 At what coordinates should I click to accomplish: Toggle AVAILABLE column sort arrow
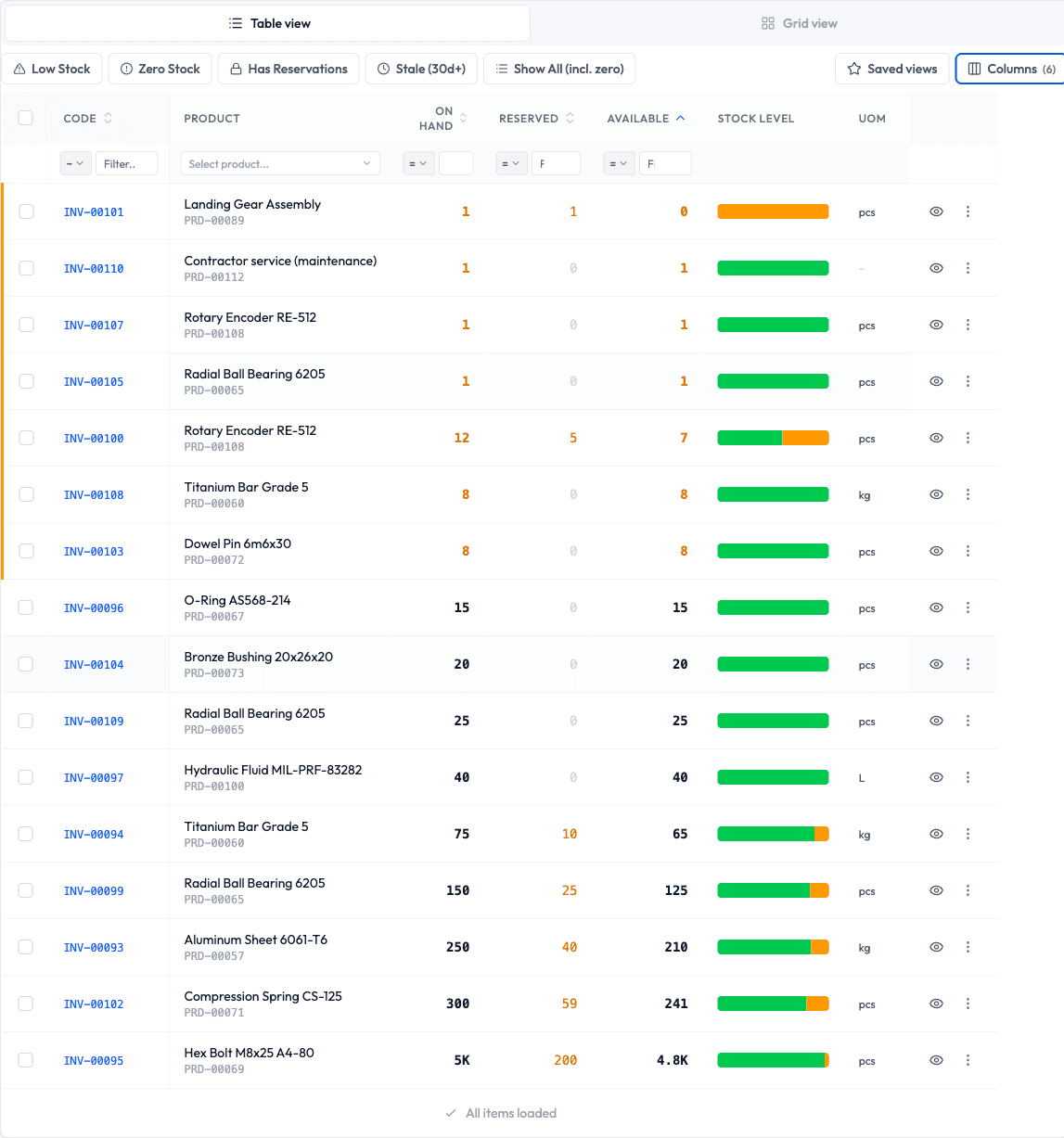(x=680, y=118)
